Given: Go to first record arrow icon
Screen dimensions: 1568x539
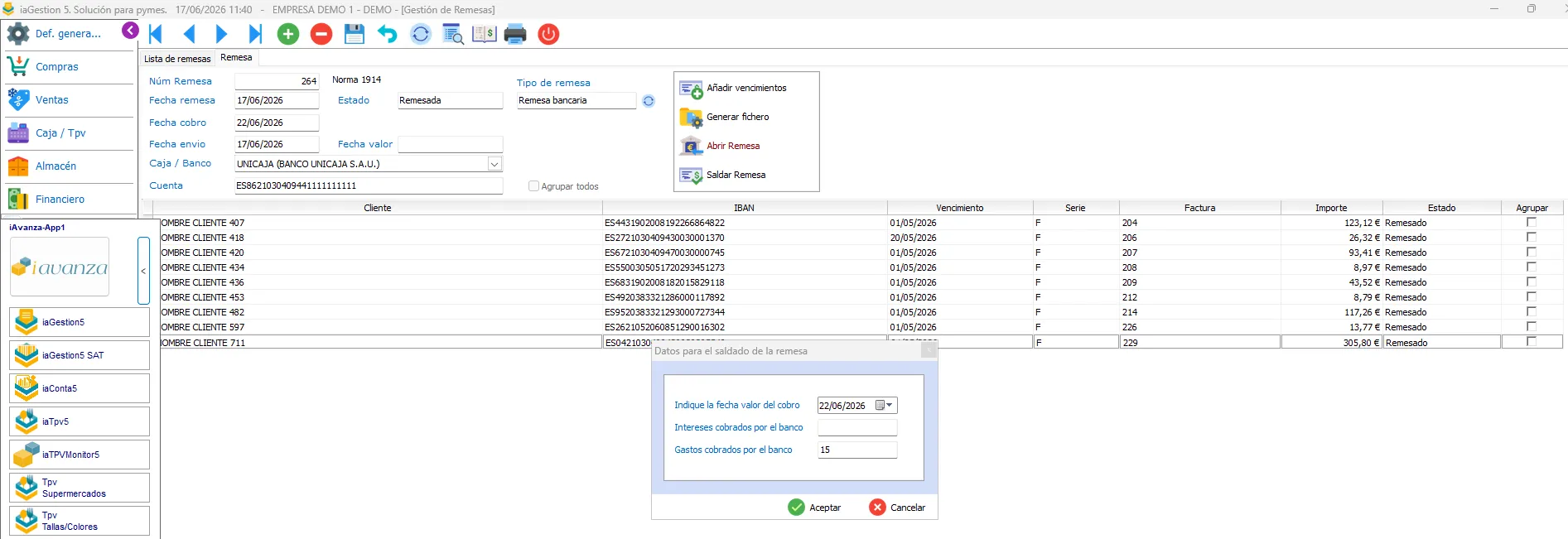Looking at the screenshot, I should pos(156,34).
